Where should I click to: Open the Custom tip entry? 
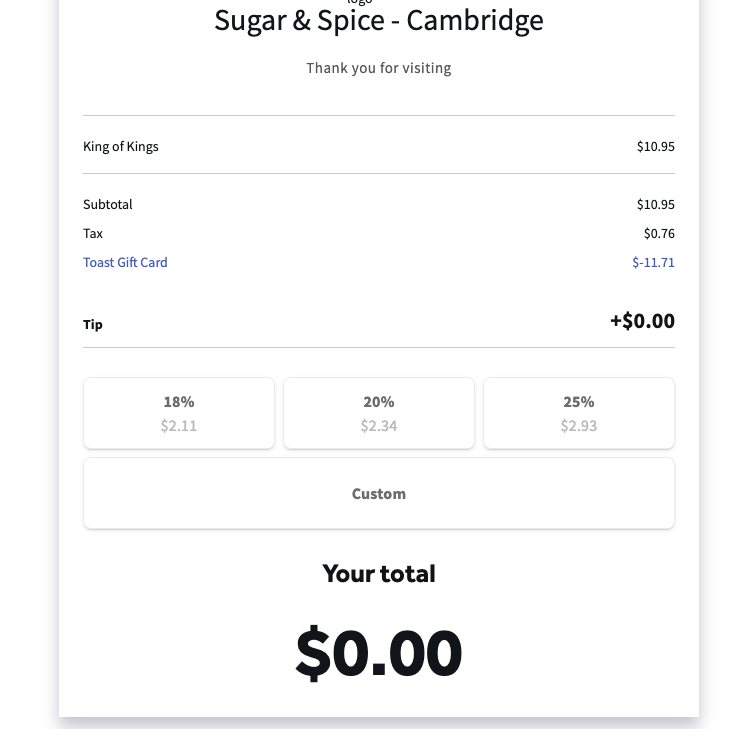[379, 493]
